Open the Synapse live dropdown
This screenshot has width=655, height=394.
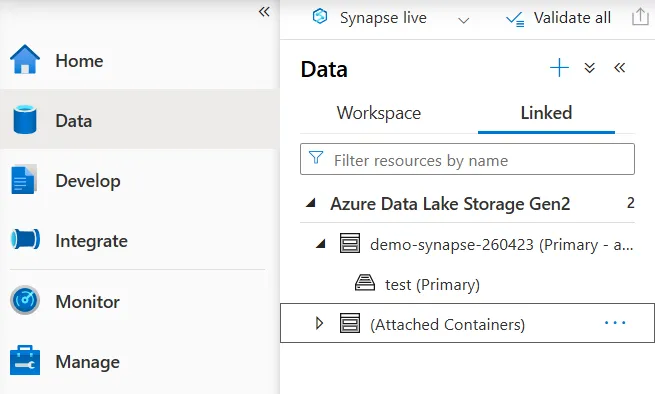[x=464, y=20]
